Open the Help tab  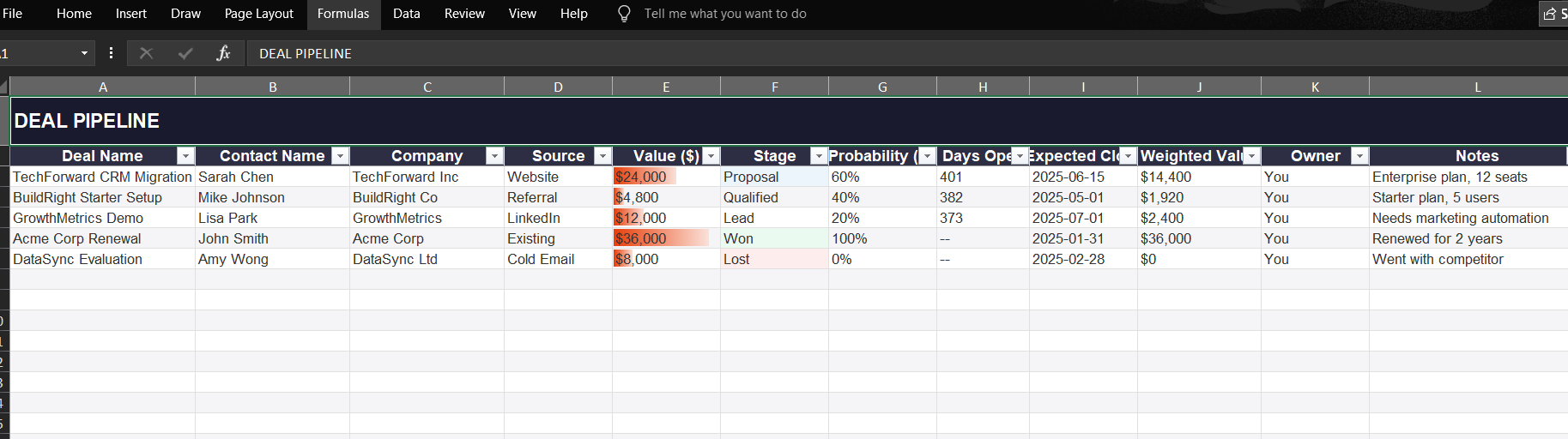574,14
